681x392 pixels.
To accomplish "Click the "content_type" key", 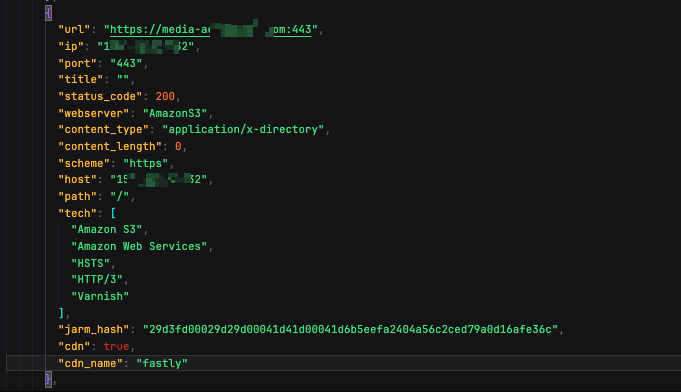I will 103,129.
